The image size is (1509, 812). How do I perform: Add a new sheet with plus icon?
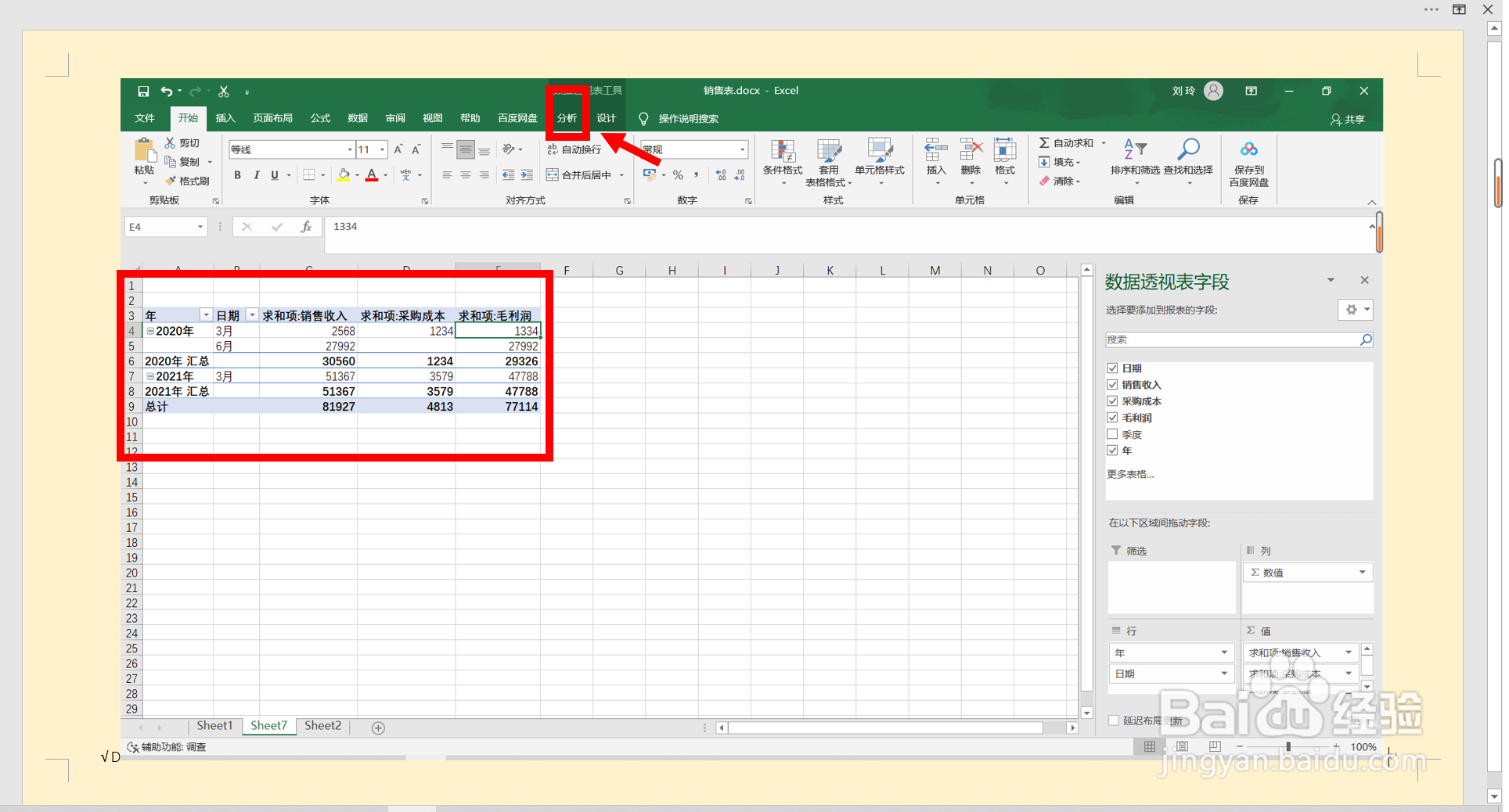[378, 728]
